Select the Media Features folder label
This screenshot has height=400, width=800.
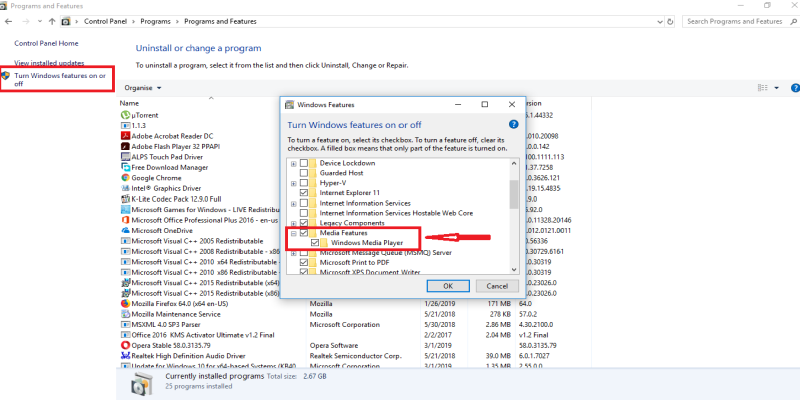(343, 233)
